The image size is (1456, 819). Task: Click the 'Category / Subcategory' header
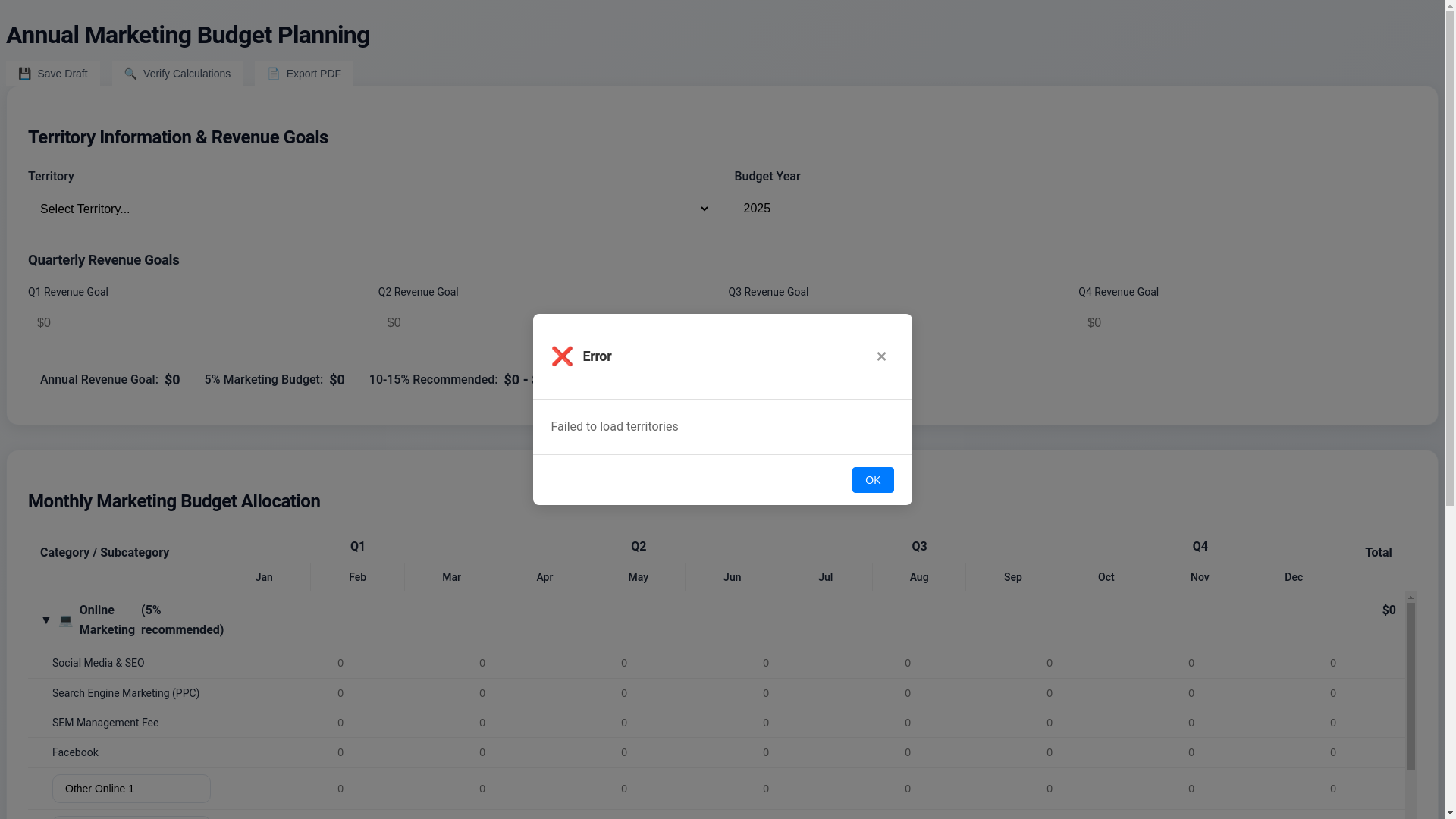click(105, 553)
